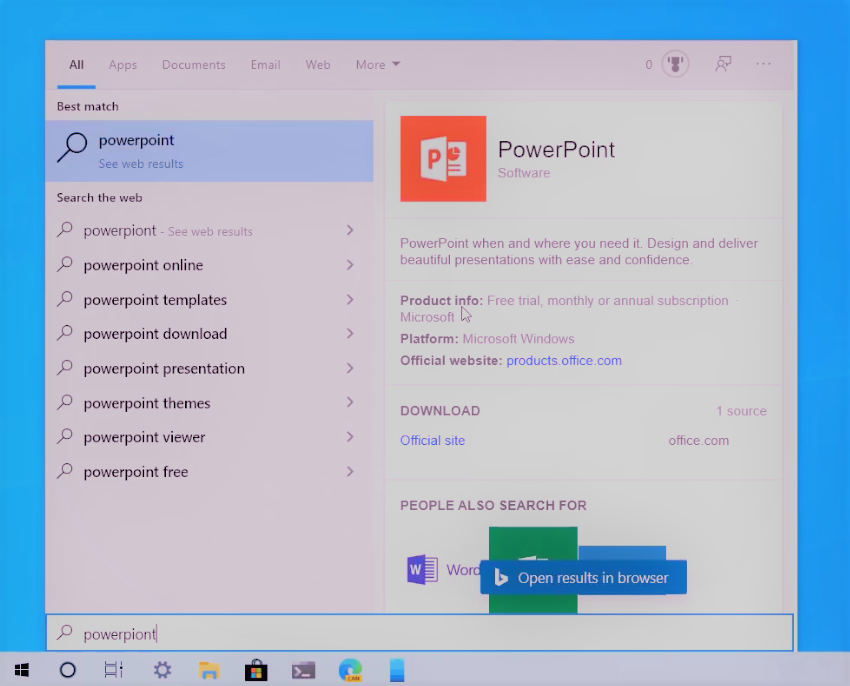
Task: Select the best match powerpoint result
Action: pyautogui.click(x=210, y=151)
